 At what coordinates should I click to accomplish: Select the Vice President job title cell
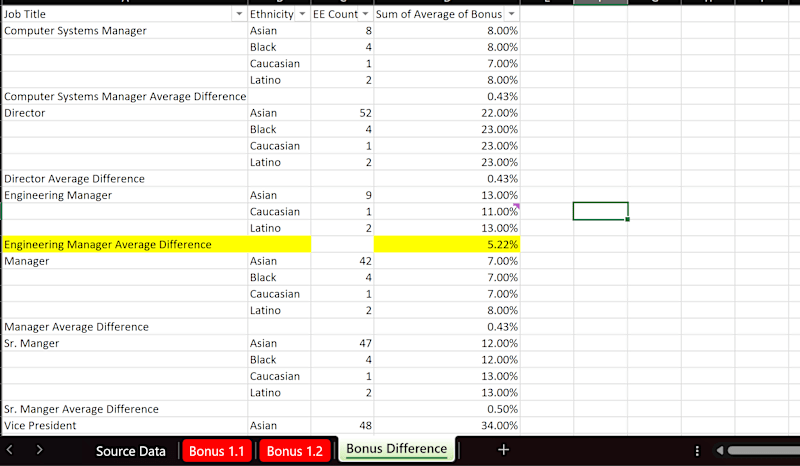coord(125,425)
